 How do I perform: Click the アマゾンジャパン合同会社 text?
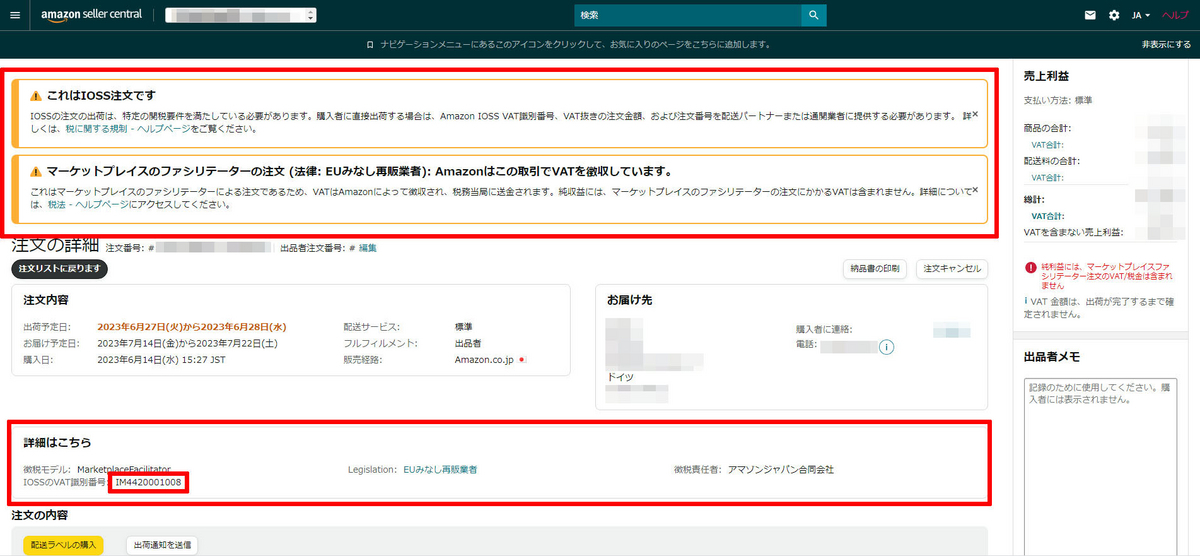[x=780, y=469]
